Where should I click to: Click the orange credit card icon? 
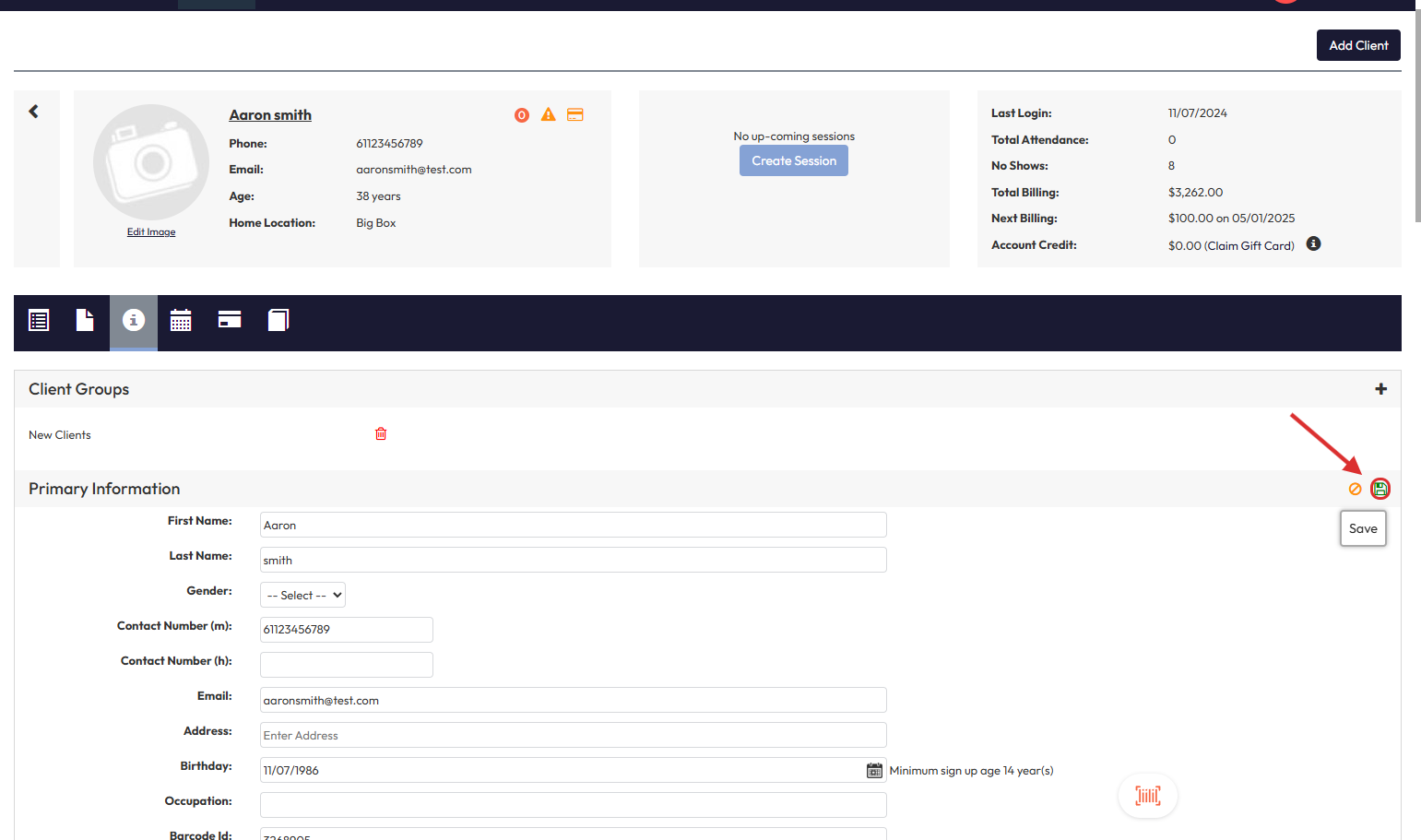[x=575, y=115]
